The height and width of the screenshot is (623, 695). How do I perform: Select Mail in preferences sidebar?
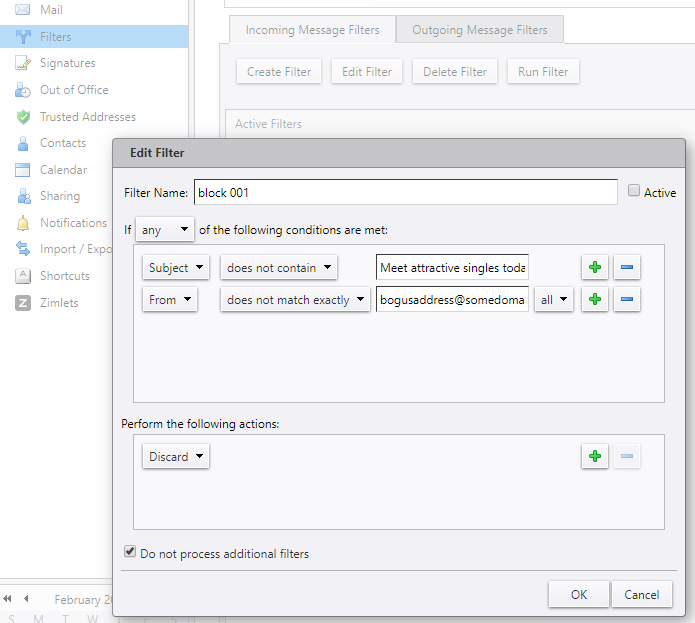pyautogui.click(x=51, y=10)
